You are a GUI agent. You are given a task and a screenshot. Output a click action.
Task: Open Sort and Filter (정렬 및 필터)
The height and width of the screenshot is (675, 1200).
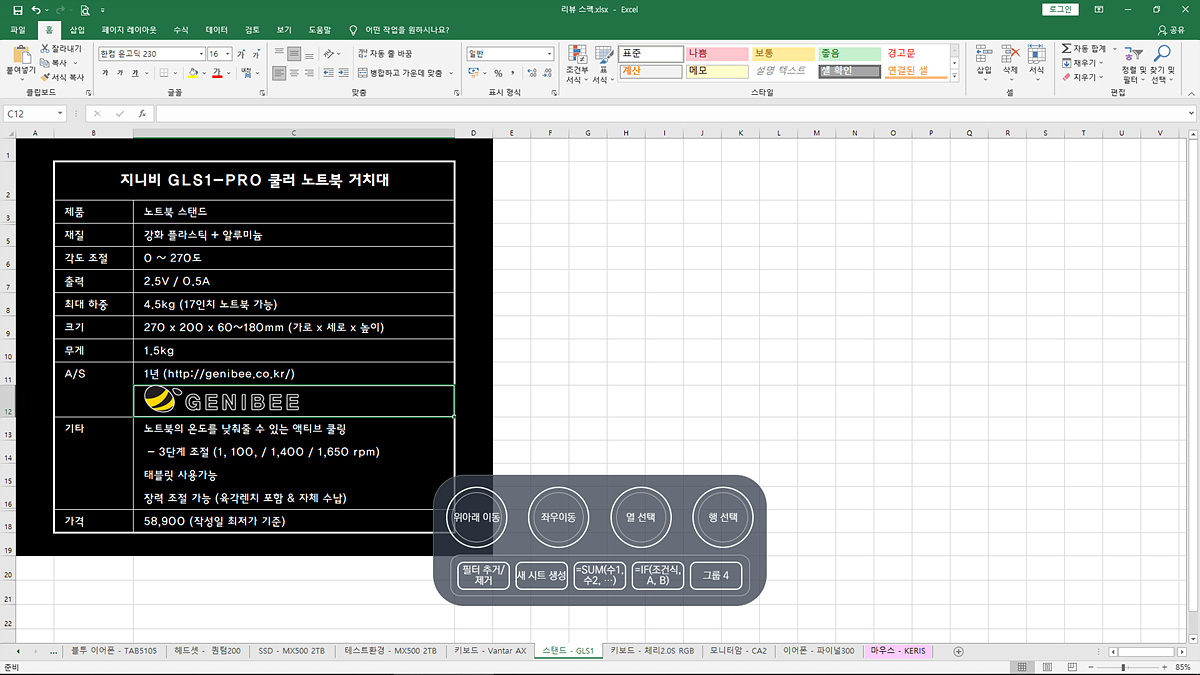[1134, 64]
